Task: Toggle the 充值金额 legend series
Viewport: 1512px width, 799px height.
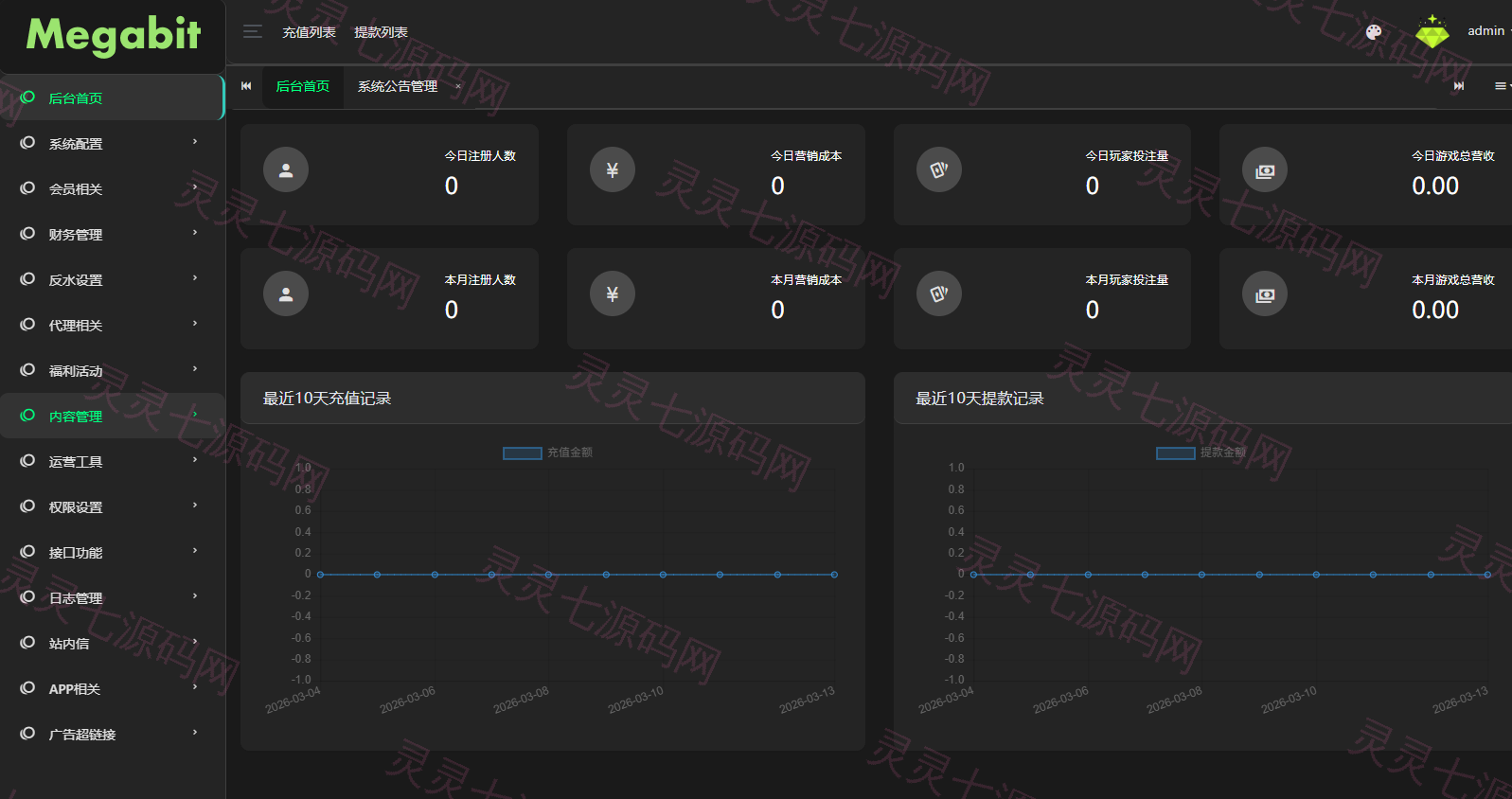Action: (x=547, y=453)
